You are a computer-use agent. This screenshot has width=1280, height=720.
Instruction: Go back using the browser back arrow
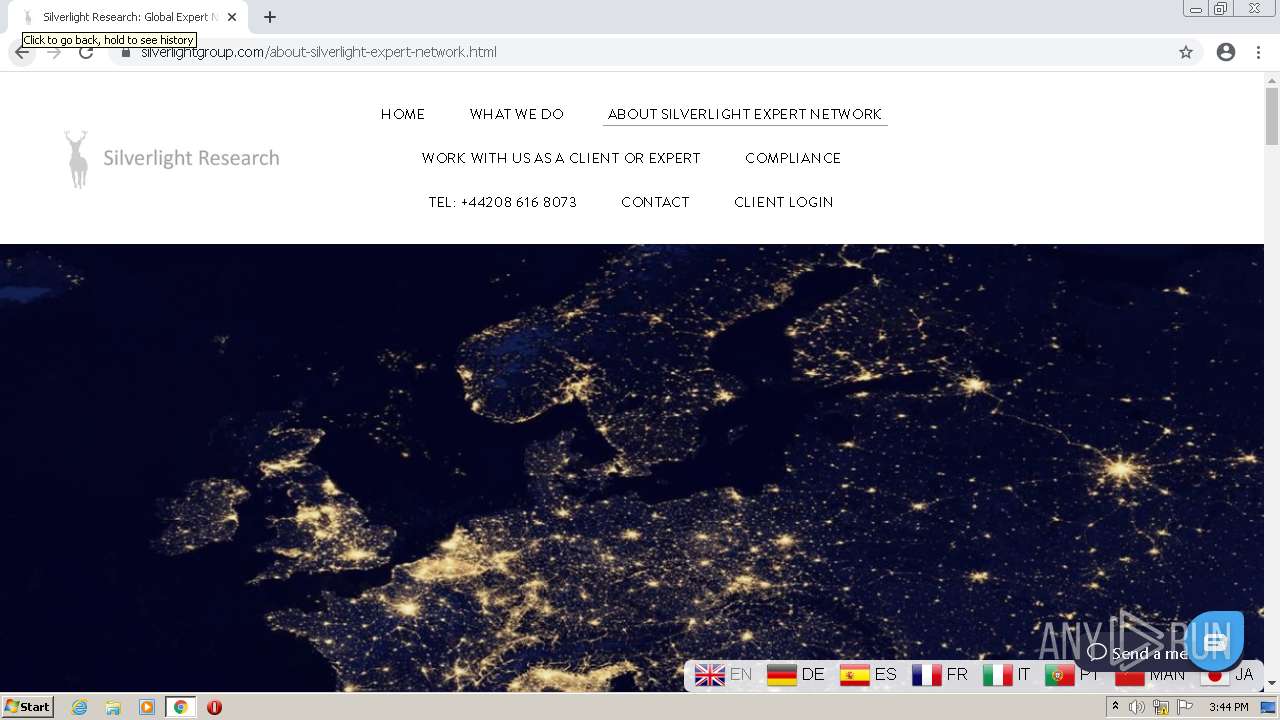click(22, 53)
